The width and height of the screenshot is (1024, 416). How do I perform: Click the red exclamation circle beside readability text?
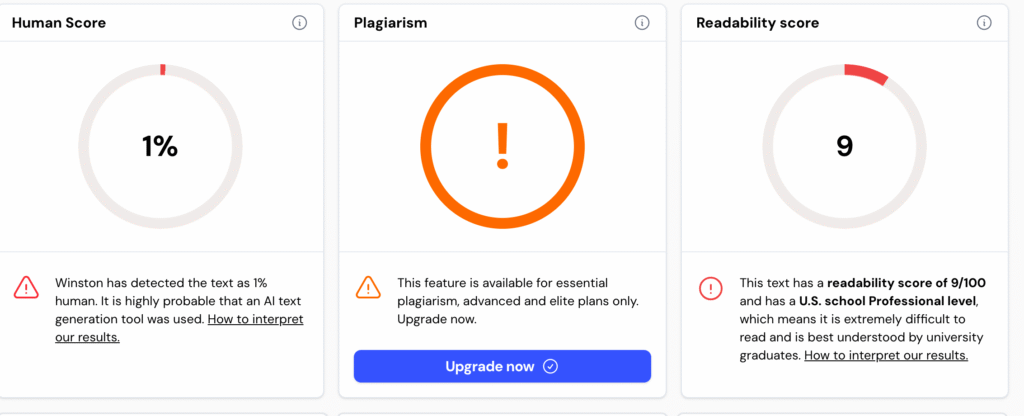[x=711, y=288]
